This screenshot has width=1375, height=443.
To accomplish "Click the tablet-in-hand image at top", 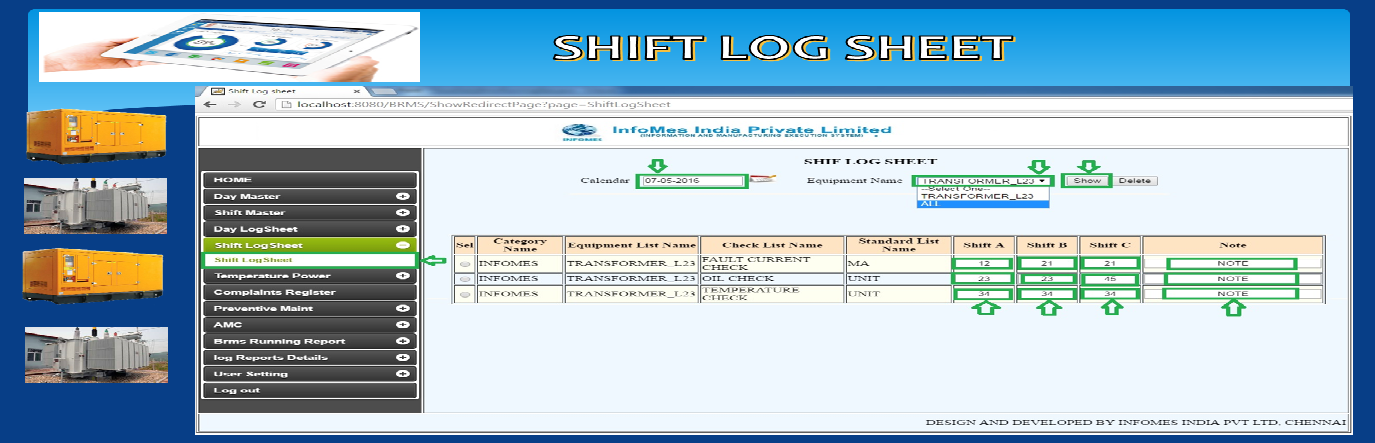I will [x=229, y=45].
